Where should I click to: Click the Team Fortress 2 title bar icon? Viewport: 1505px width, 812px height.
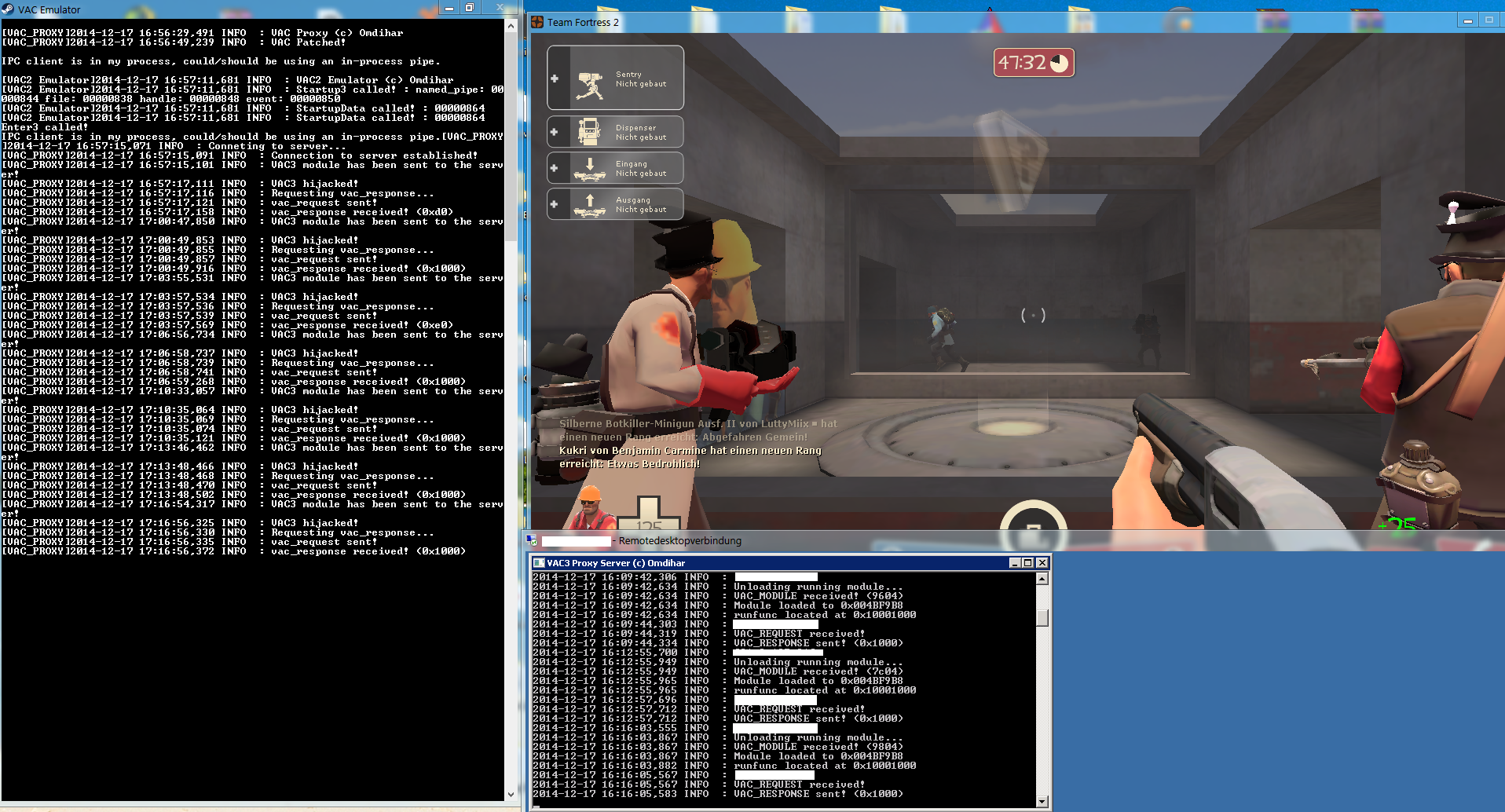[537, 22]
